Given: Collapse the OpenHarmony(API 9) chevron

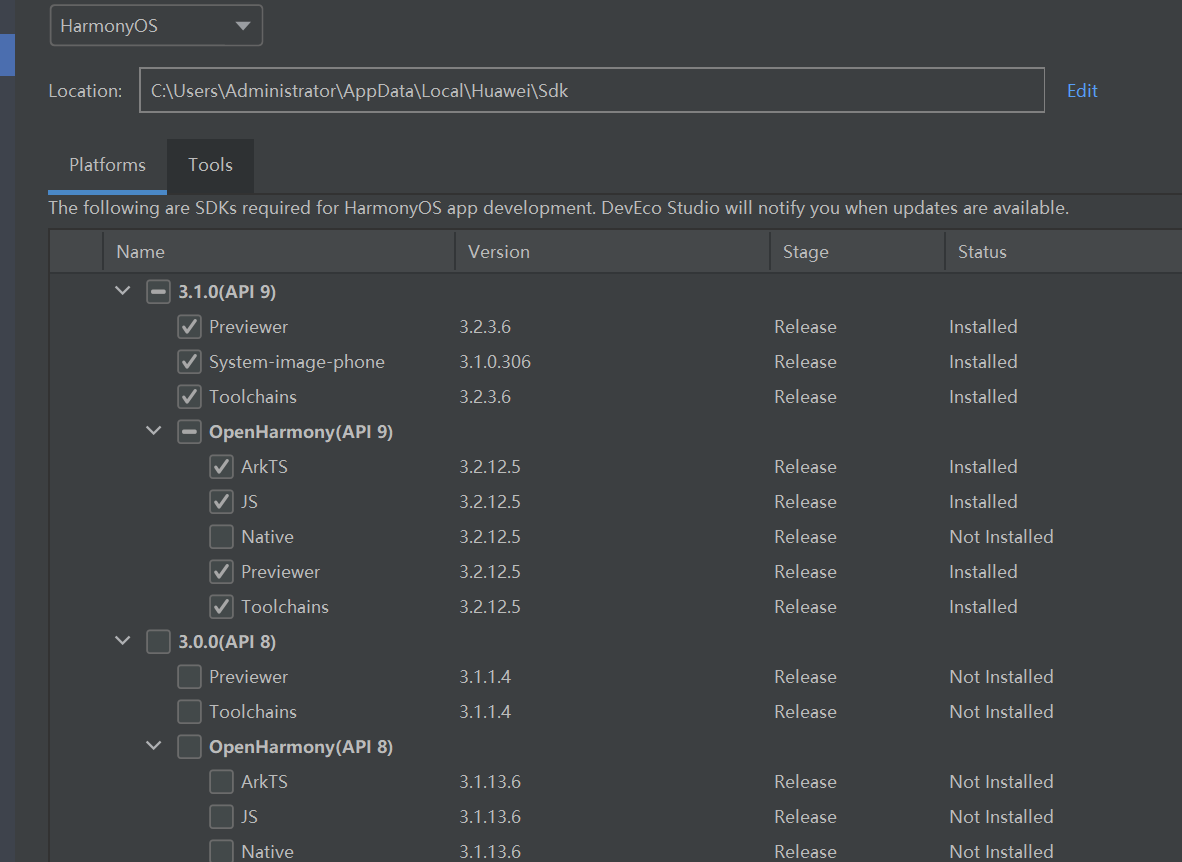Looking at the screenshot, I should coord(154,431).
